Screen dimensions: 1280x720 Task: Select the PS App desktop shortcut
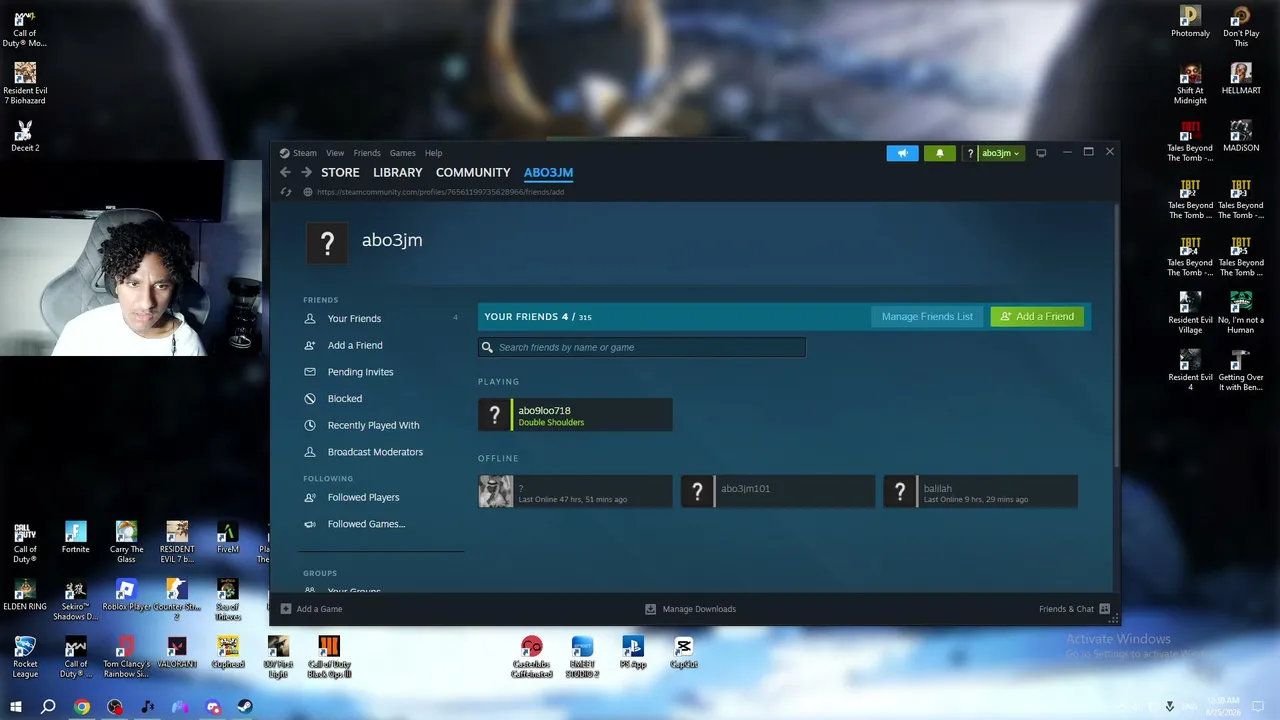coord(633,652)
